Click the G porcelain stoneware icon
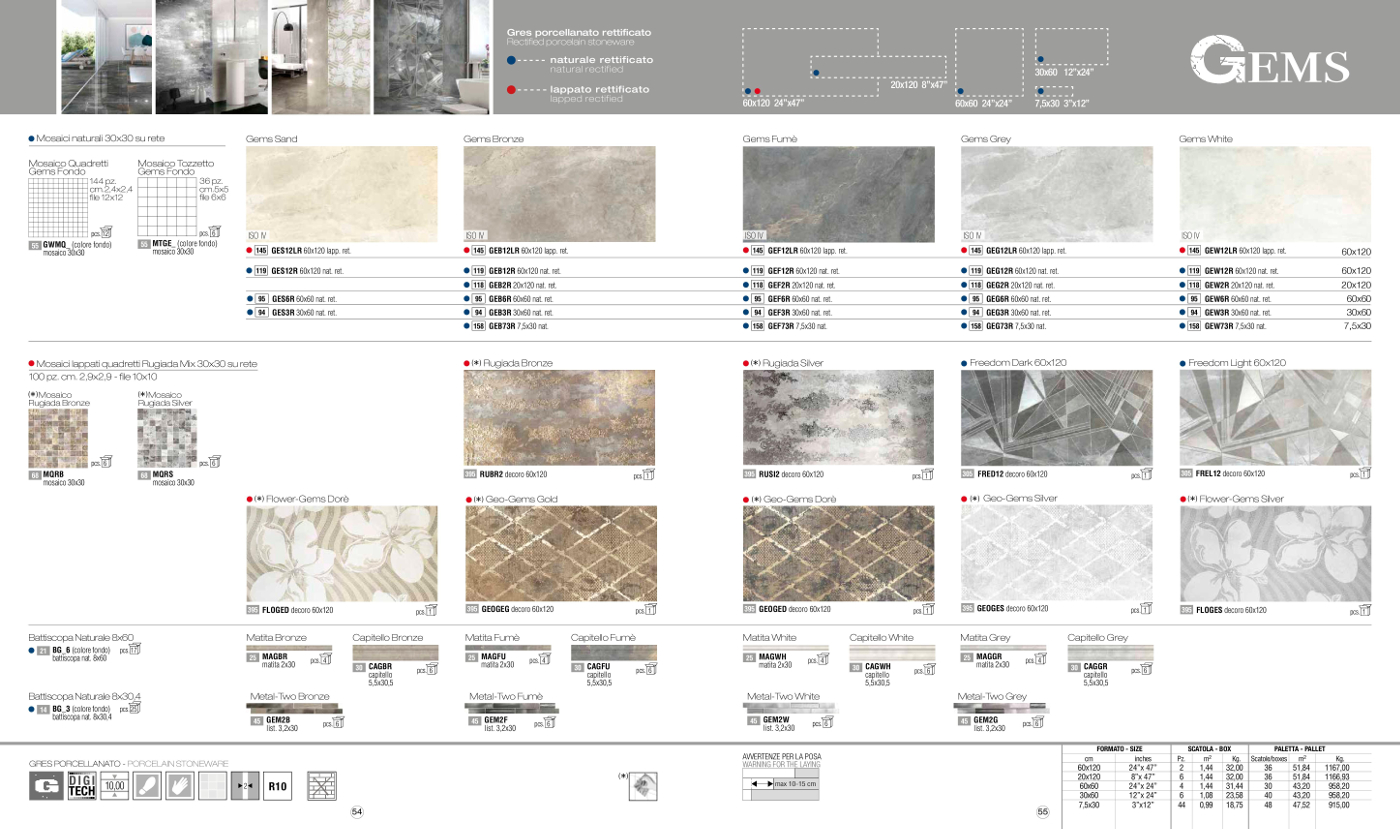 coord(45,787)
